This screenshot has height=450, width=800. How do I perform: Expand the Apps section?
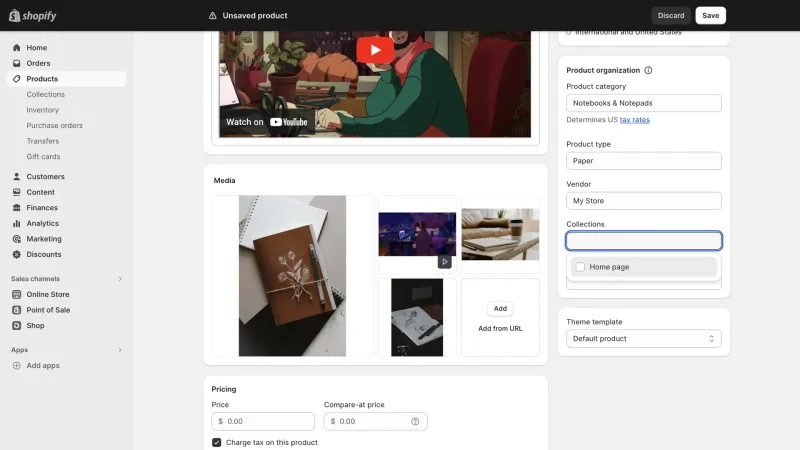point(120,350)
